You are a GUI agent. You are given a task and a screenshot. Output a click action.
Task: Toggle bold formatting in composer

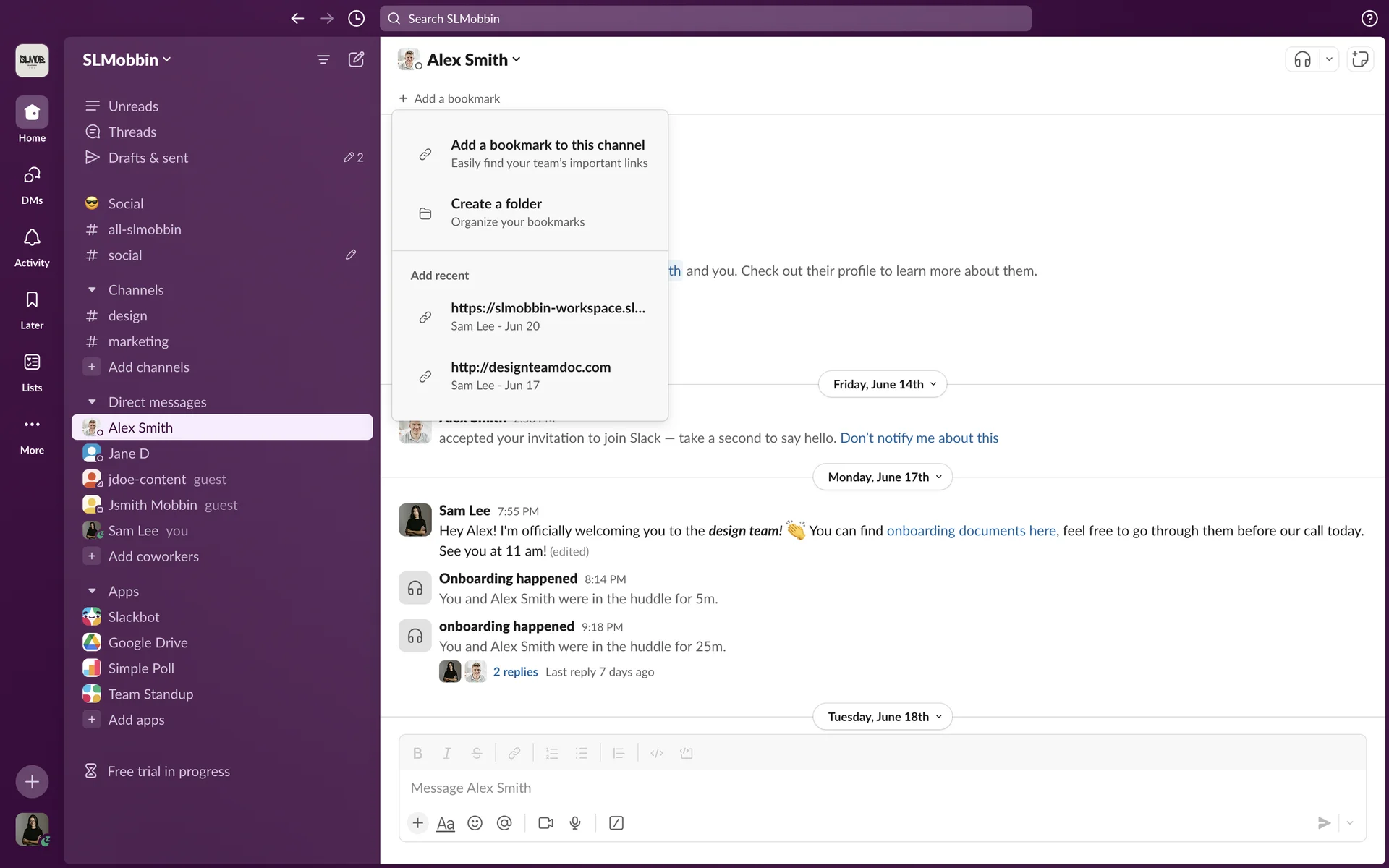pyautogui.click(x=417, y=754)
